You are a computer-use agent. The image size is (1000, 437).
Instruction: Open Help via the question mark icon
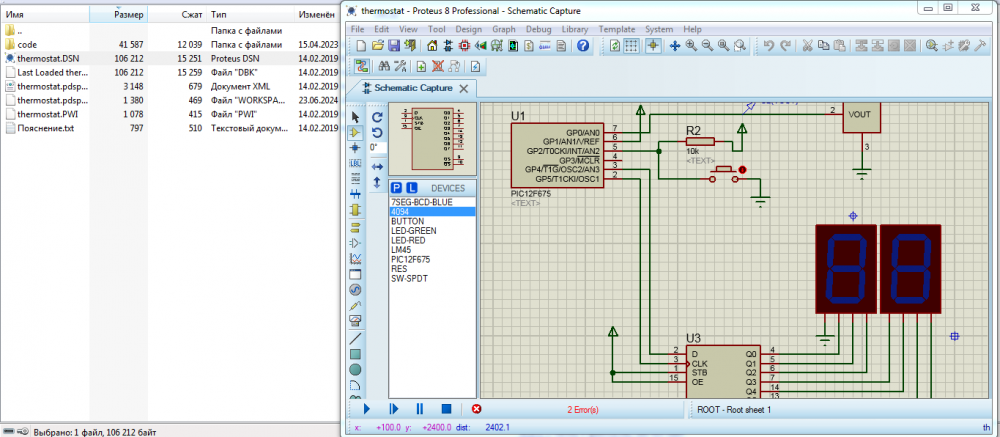583,46
